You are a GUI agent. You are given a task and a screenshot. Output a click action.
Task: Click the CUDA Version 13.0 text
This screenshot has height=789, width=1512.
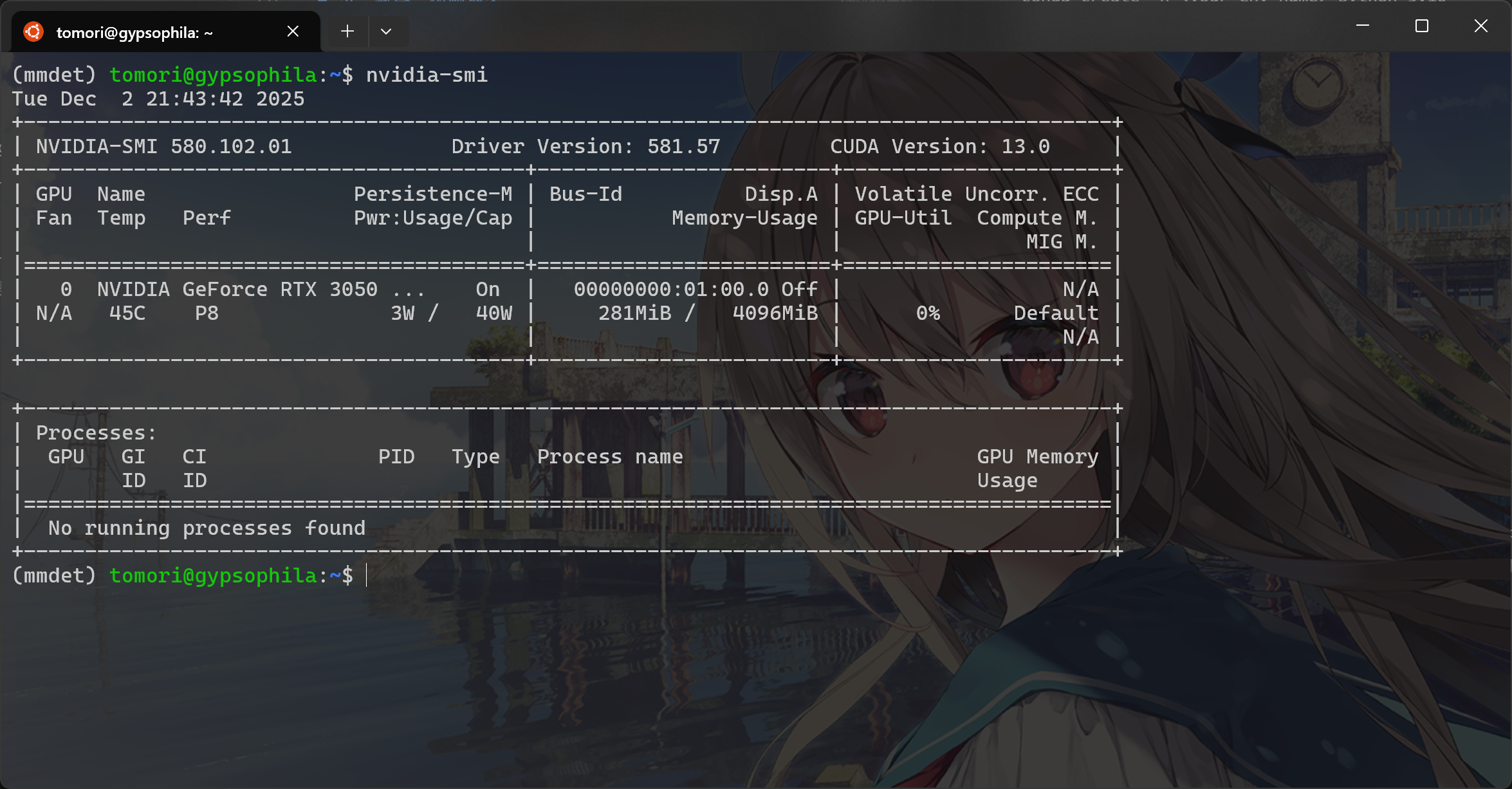pos(939,147)
